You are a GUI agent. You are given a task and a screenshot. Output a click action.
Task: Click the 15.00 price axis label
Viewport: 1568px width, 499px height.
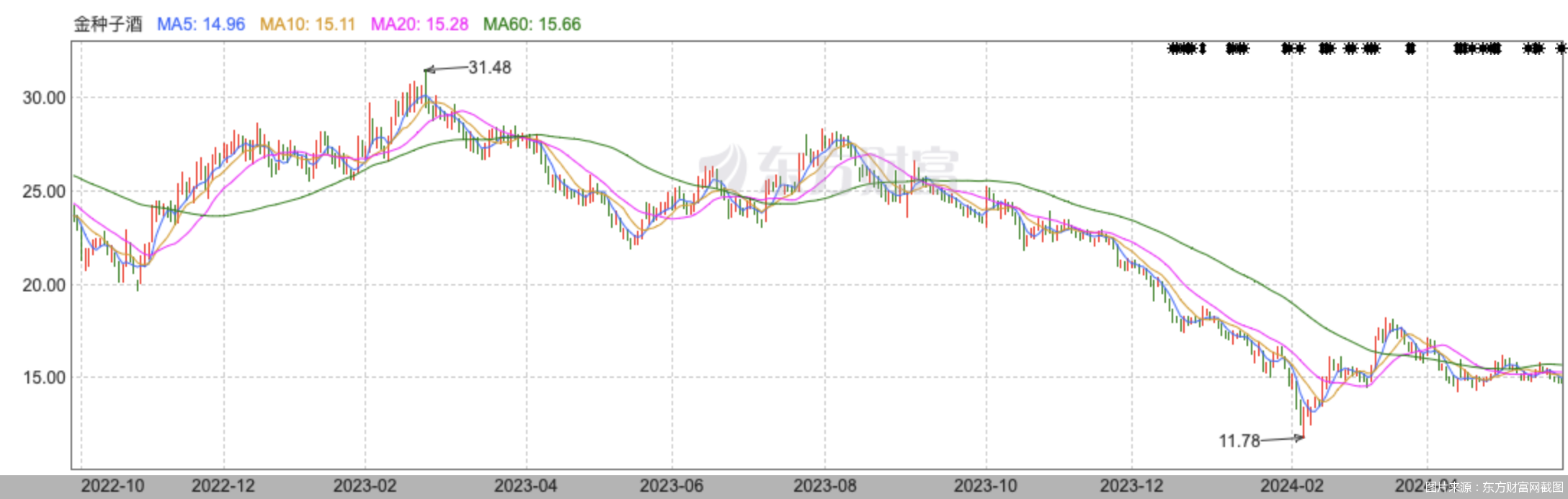tap(44, 378)
